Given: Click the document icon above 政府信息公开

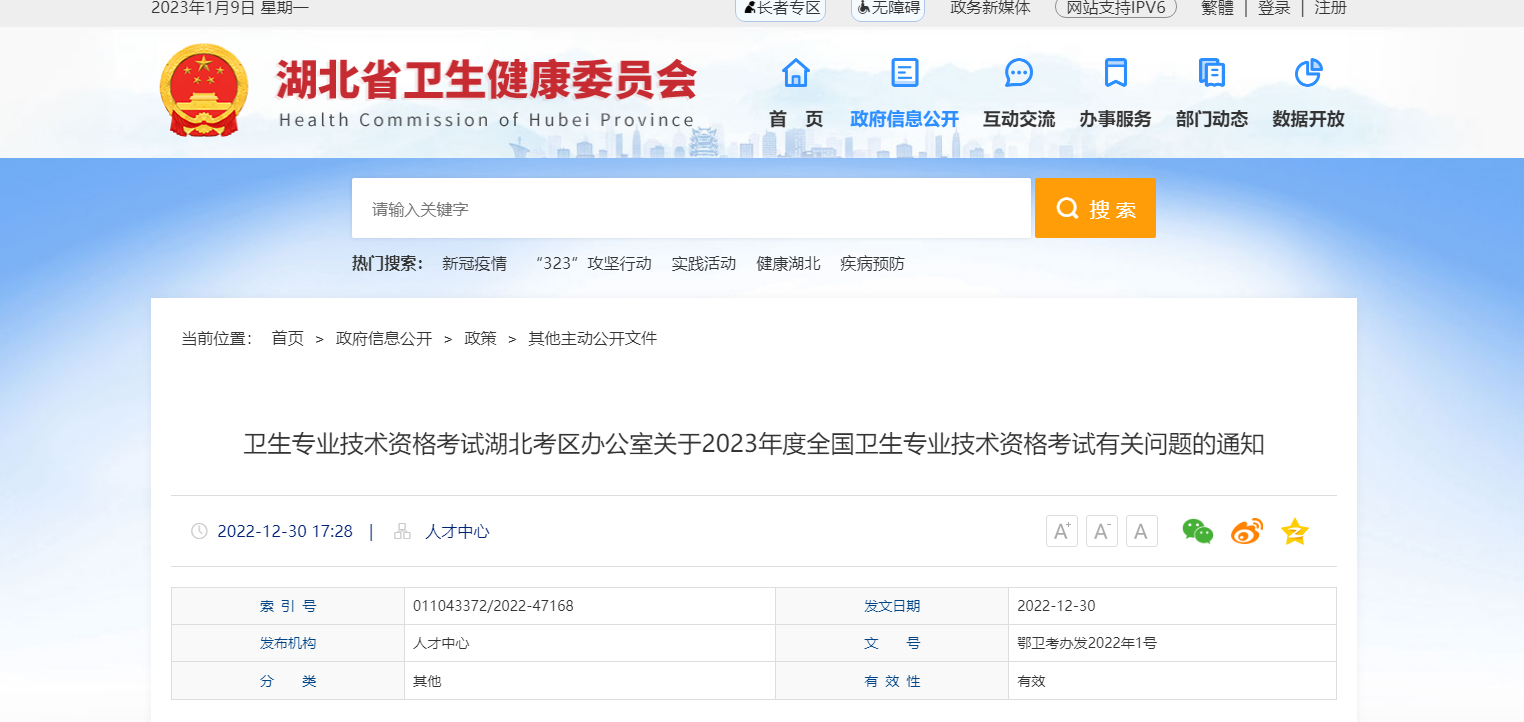Looking at the screenshot, I should click(x=904, y=73).
